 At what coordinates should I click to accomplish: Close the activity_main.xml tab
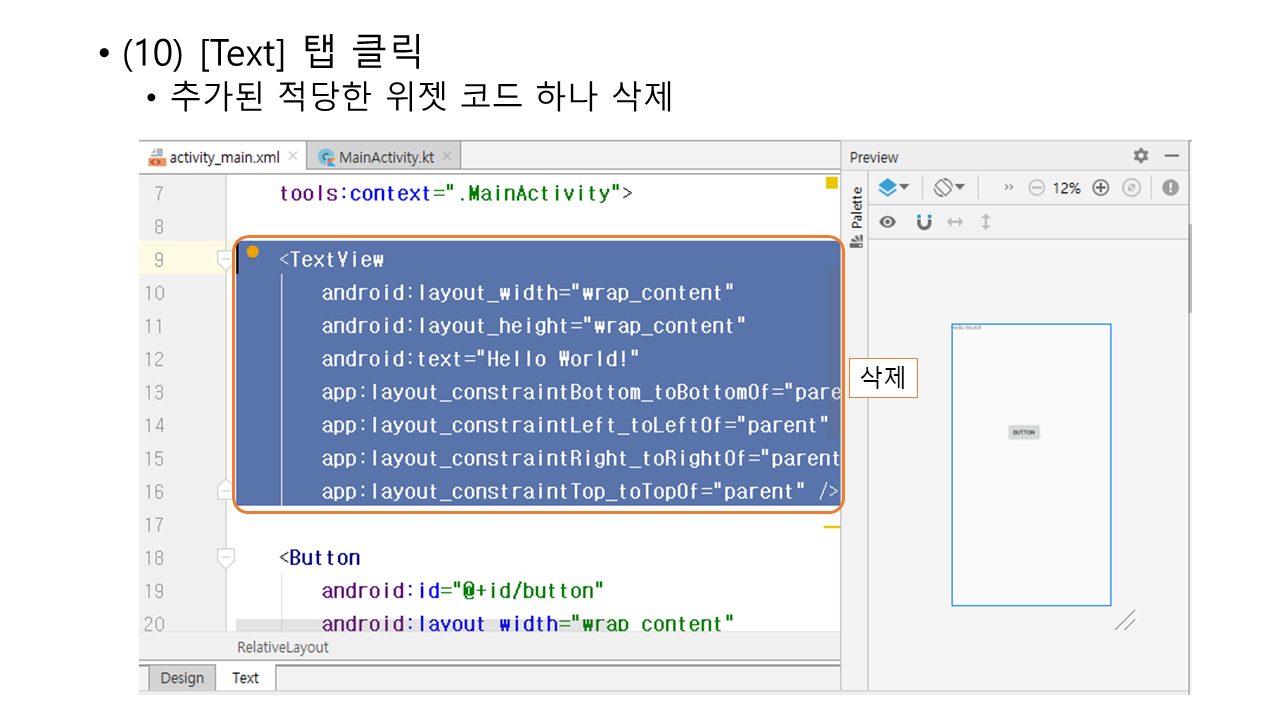(x=293, y=156)
